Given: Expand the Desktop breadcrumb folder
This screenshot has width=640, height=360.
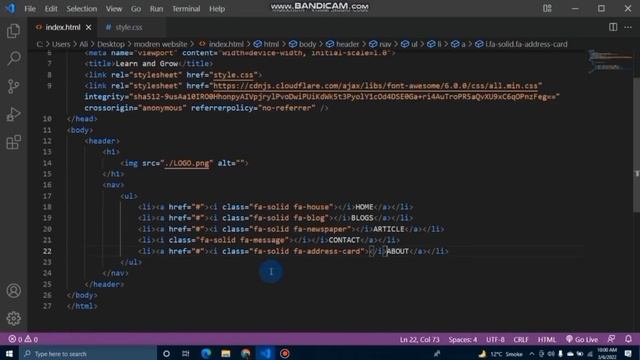Looking at the screenshot, I should 111,44.
